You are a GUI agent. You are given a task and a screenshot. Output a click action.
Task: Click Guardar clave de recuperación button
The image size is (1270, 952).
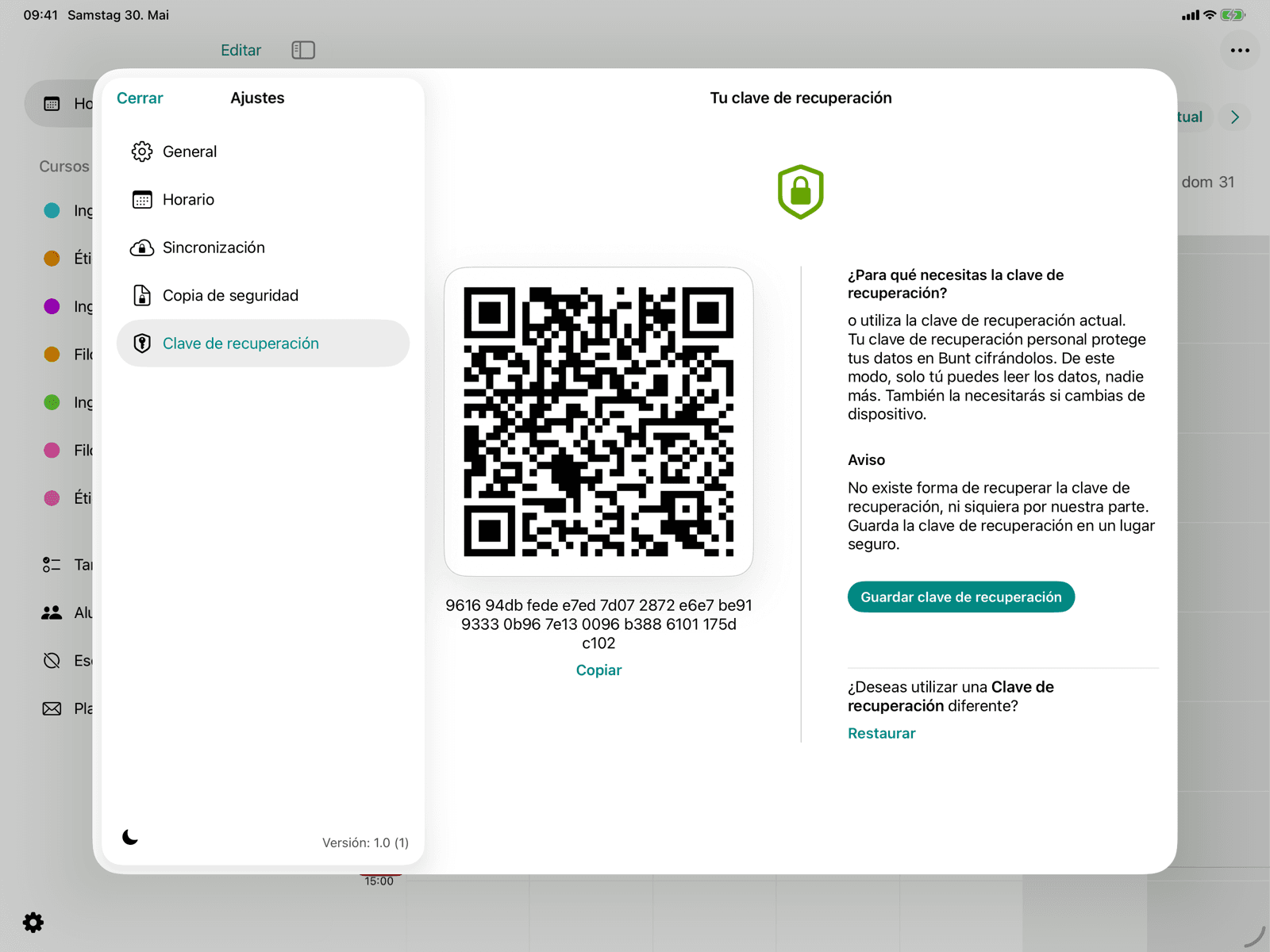click(x=961, y=597)
